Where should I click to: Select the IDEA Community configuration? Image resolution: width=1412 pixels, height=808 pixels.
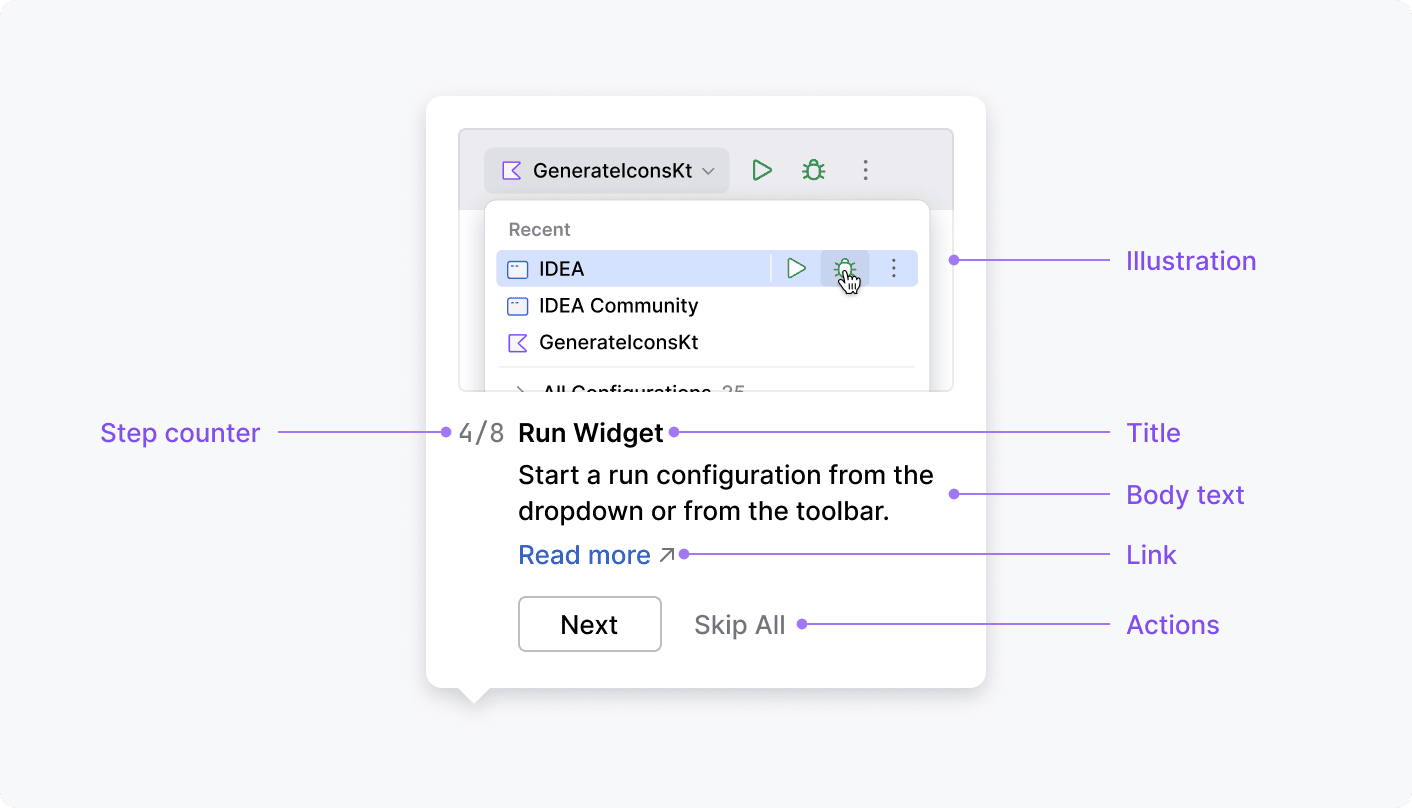pos(618,306)
